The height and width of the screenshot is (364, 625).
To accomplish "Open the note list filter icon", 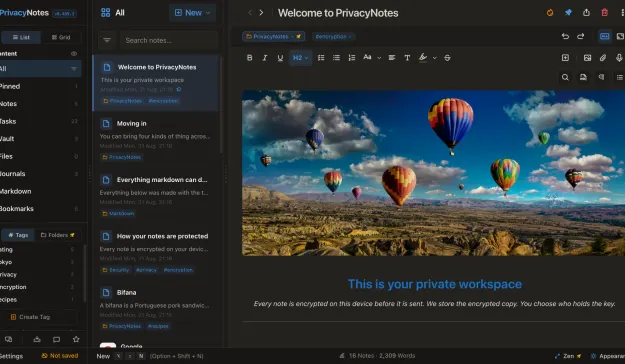I will point(107,40).
